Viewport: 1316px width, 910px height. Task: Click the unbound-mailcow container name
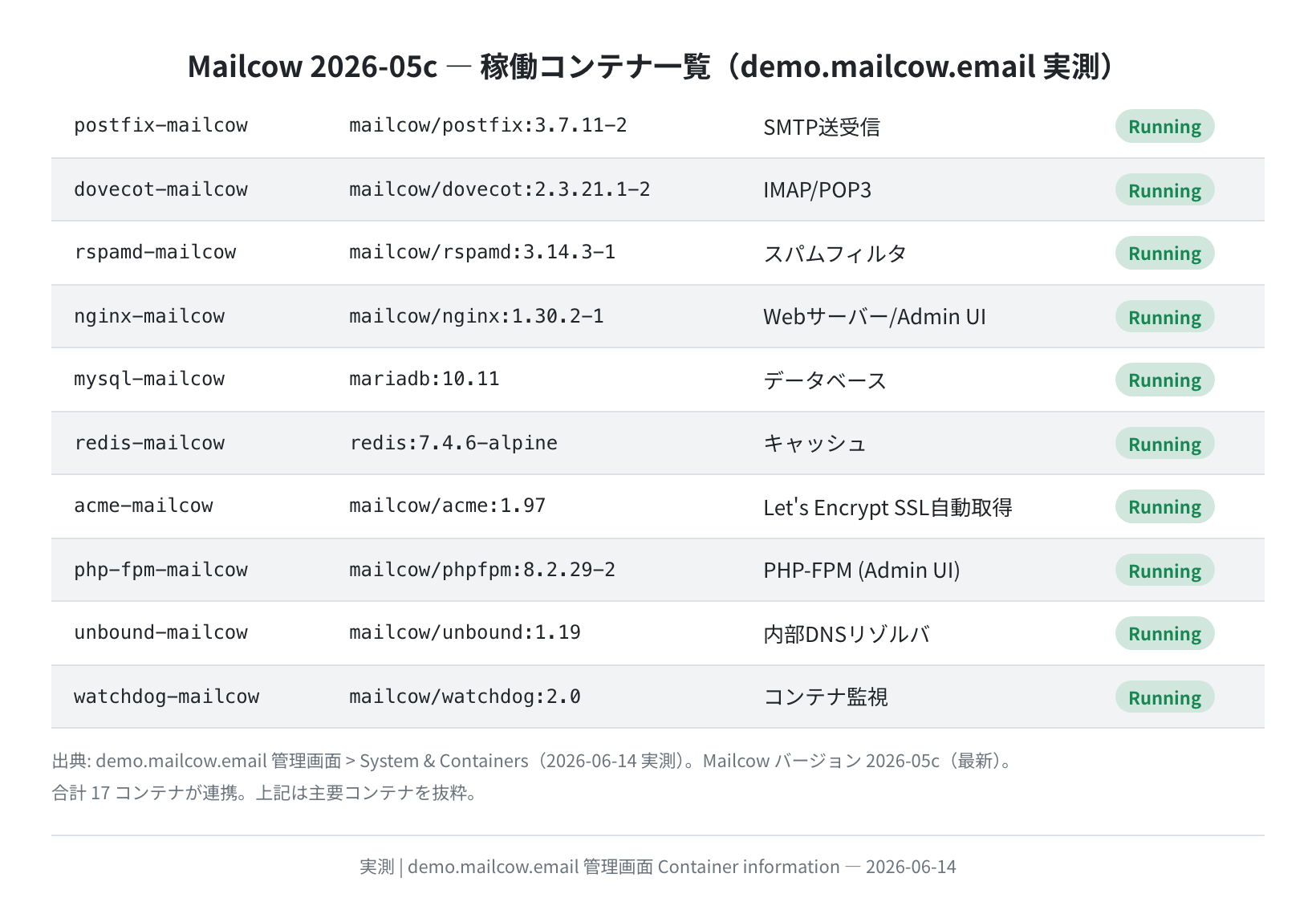160,632
